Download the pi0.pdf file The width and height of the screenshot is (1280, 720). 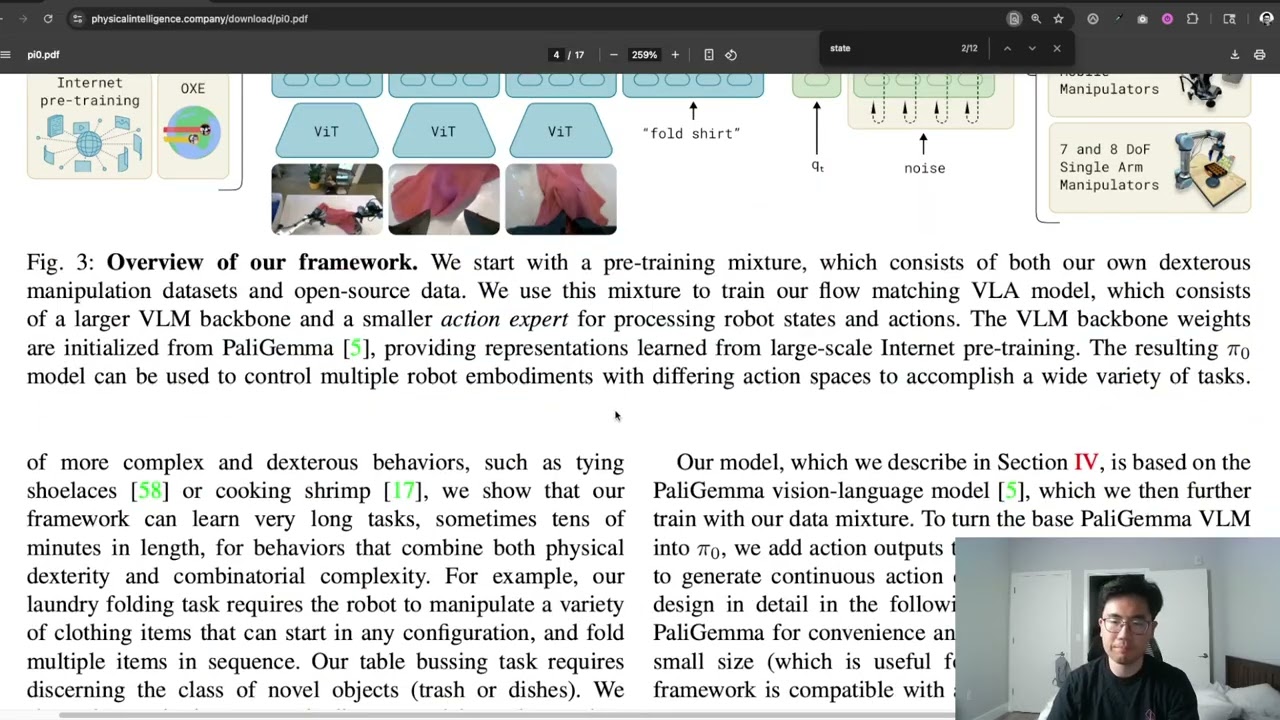pyautogui.click(x=1235, y=55)
